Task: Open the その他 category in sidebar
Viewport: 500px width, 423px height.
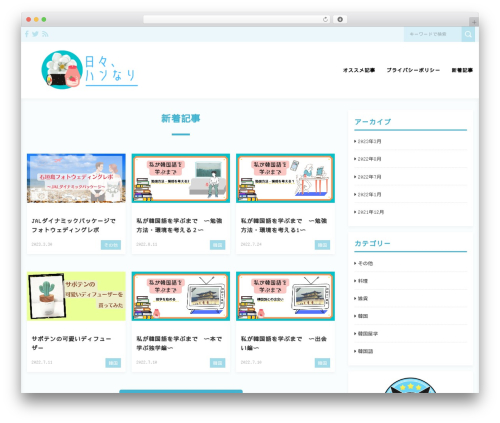Action: (x=364, y=263)
